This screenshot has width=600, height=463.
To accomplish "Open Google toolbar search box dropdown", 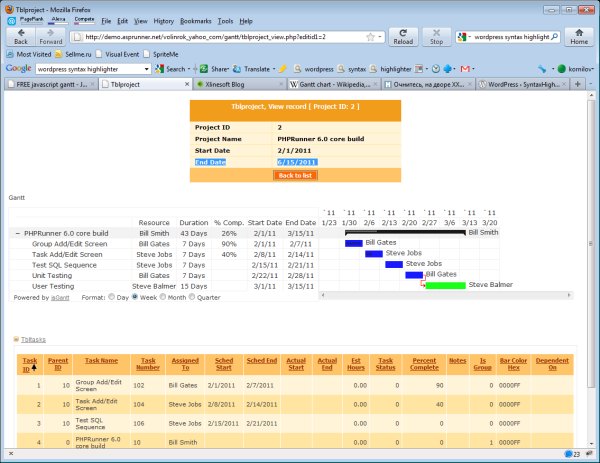I will [146, 69].
